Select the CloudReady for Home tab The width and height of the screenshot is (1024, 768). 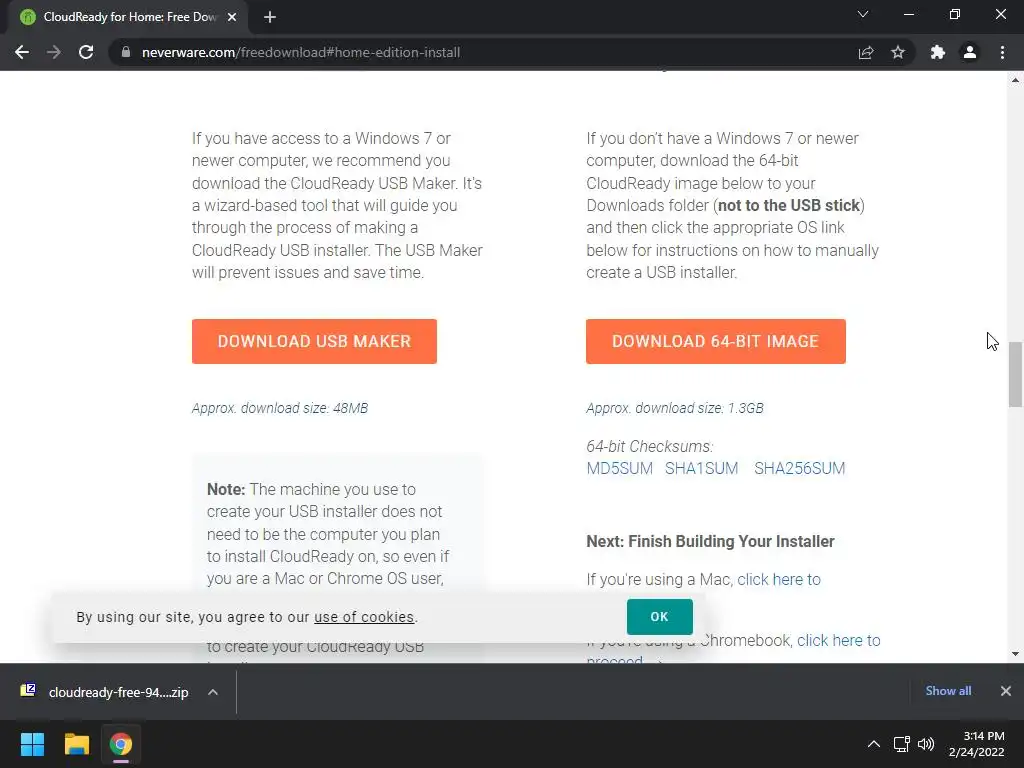[129, 17]
